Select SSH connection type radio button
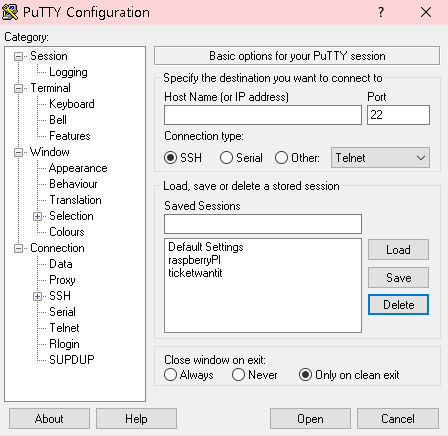The image size is (448, 436). (x=170, y=158)
